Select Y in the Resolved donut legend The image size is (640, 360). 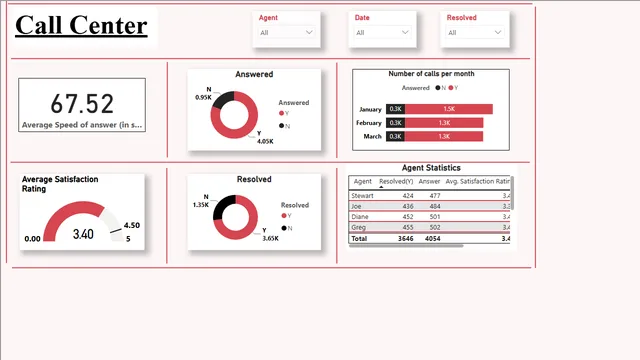pyautogui.click(x=287, y=216)
